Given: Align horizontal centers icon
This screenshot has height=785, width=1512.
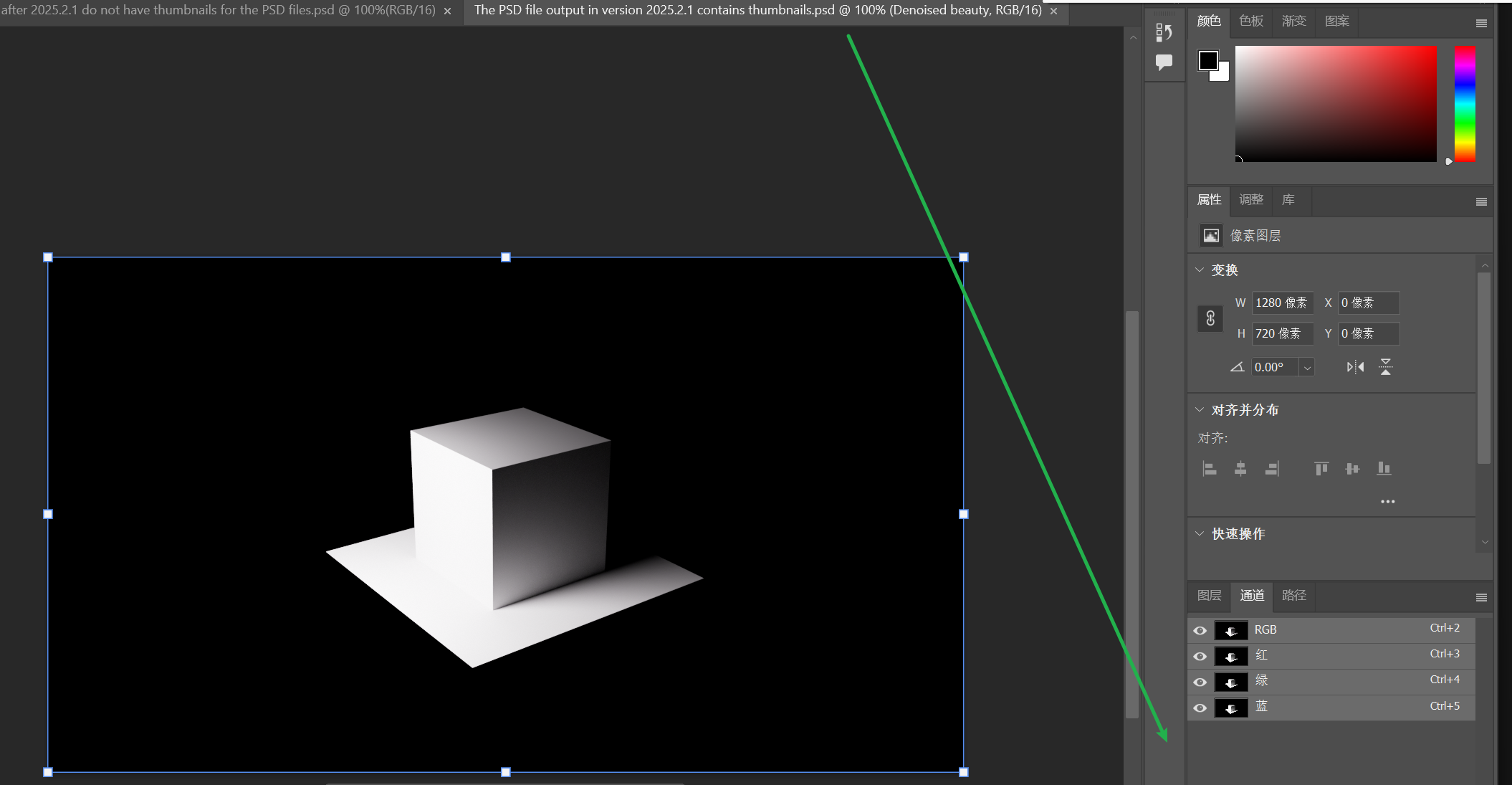Looking at the screenshot, I should coord(1240,469).
